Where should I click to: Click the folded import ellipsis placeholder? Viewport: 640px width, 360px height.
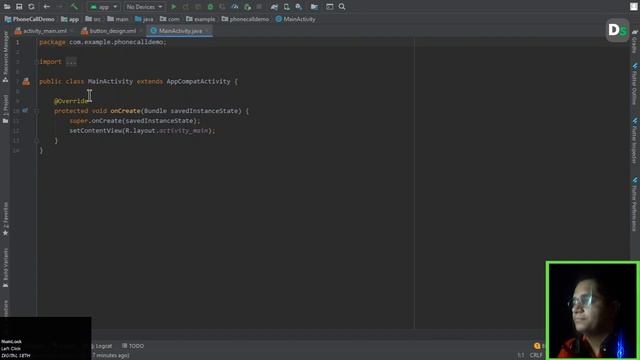[x=71, y=62]
